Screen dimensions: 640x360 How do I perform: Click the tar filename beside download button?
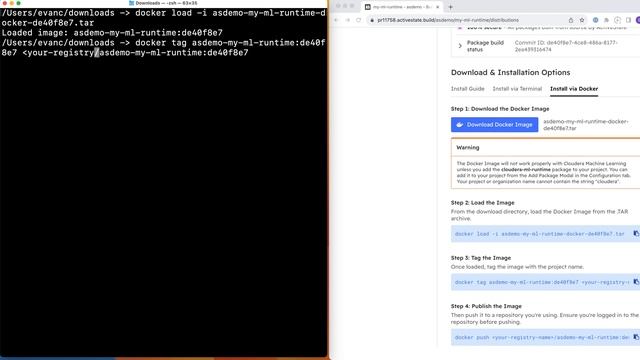(586, 124)
